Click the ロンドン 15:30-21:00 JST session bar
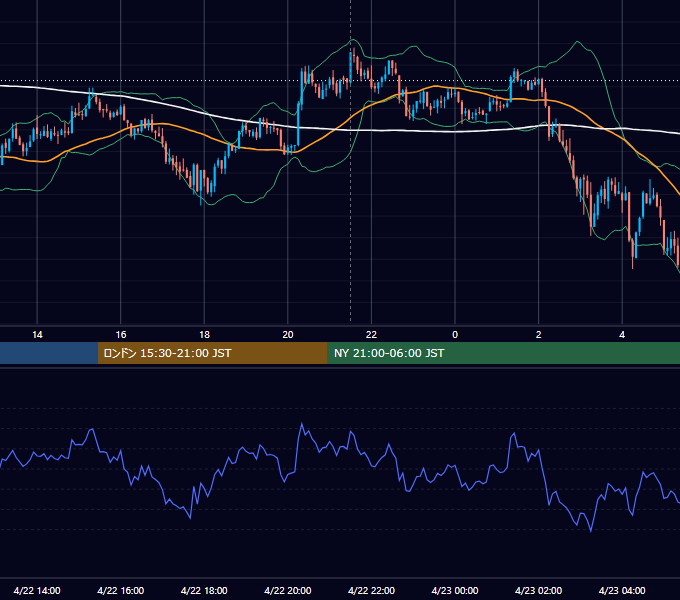 coord(212,353)
